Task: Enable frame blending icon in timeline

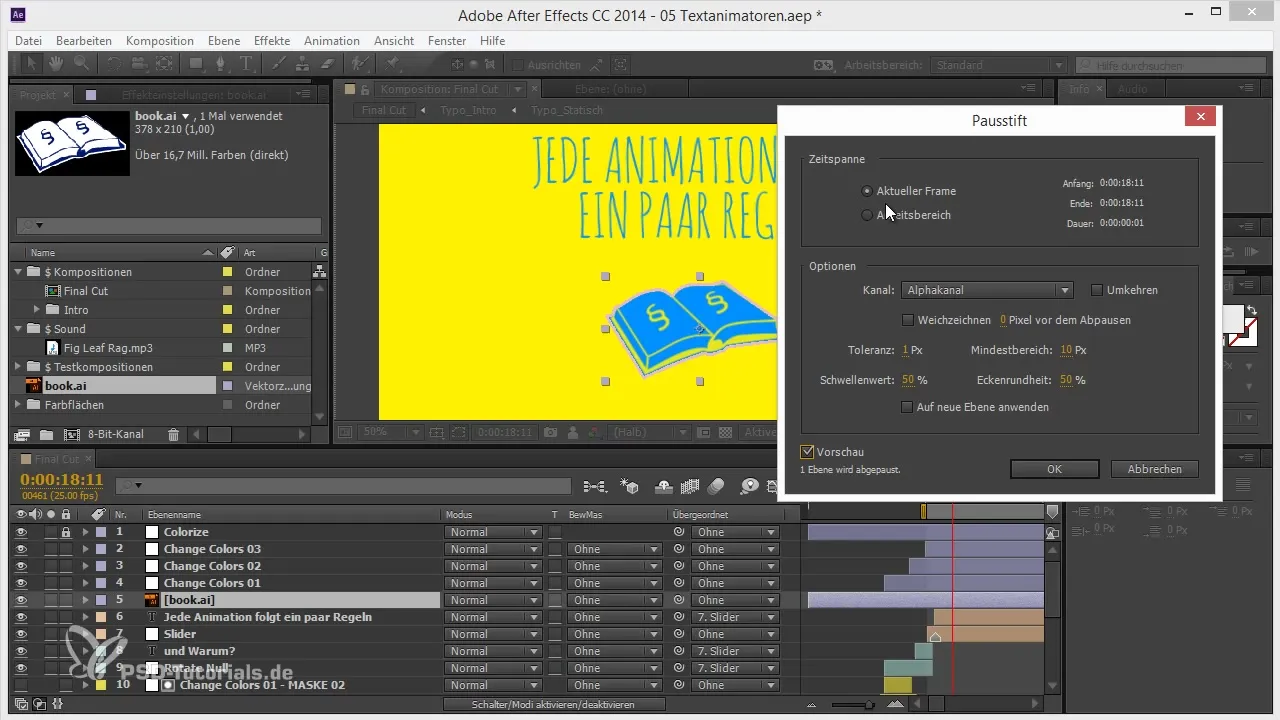Action: pos(689,486)
